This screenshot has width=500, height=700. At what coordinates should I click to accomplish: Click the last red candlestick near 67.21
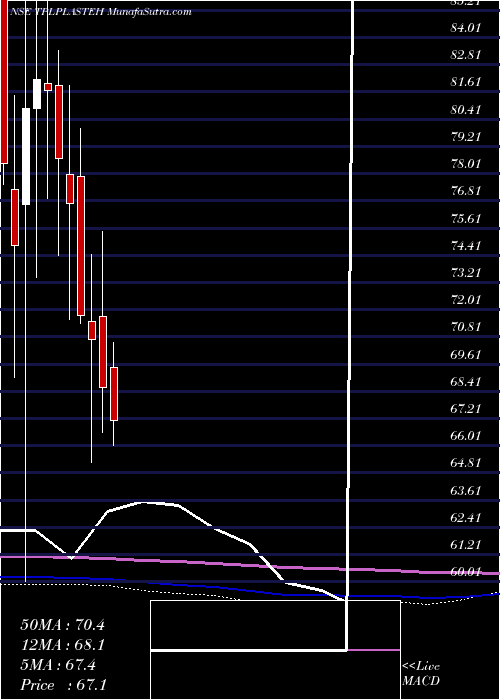click(x=114, y=394)
